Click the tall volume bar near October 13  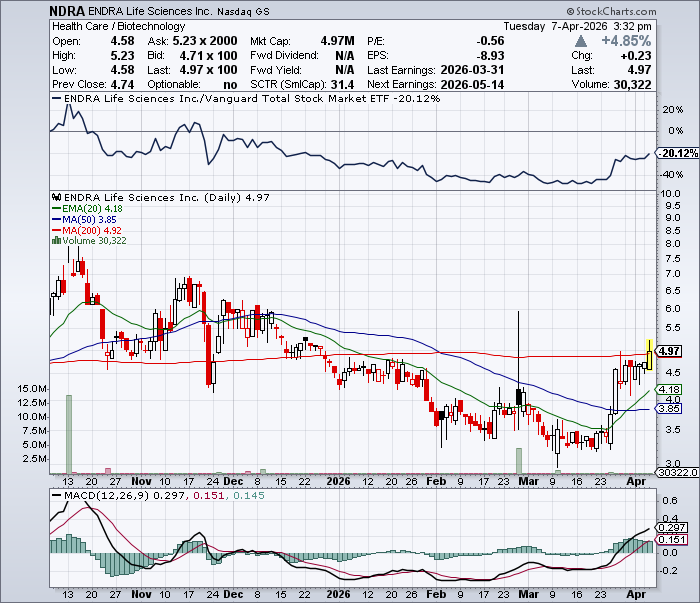click(x=69, y=434)
